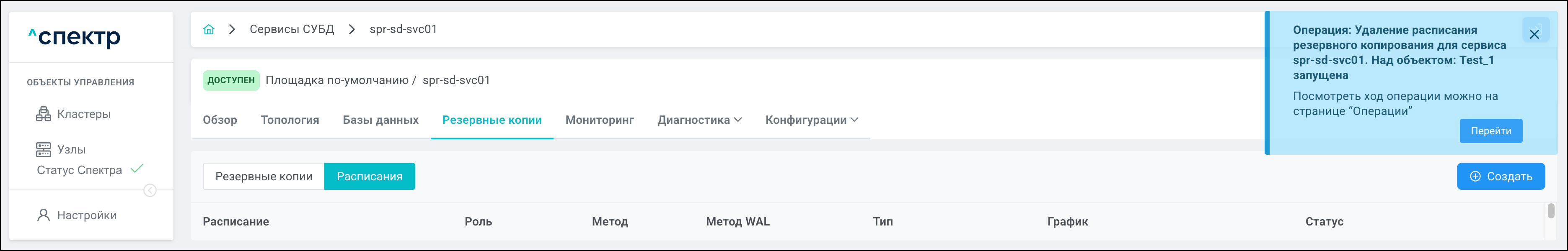Collapse the sidebar with round arrow
1568x251 pixels.
pyautogui.click(x=150, y=191)
